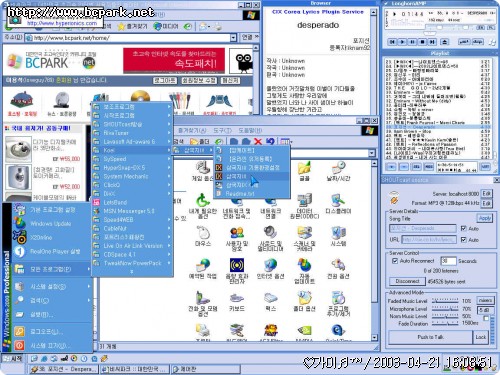Expand 모든 프로그램 in the Start menu

(52, 269)
